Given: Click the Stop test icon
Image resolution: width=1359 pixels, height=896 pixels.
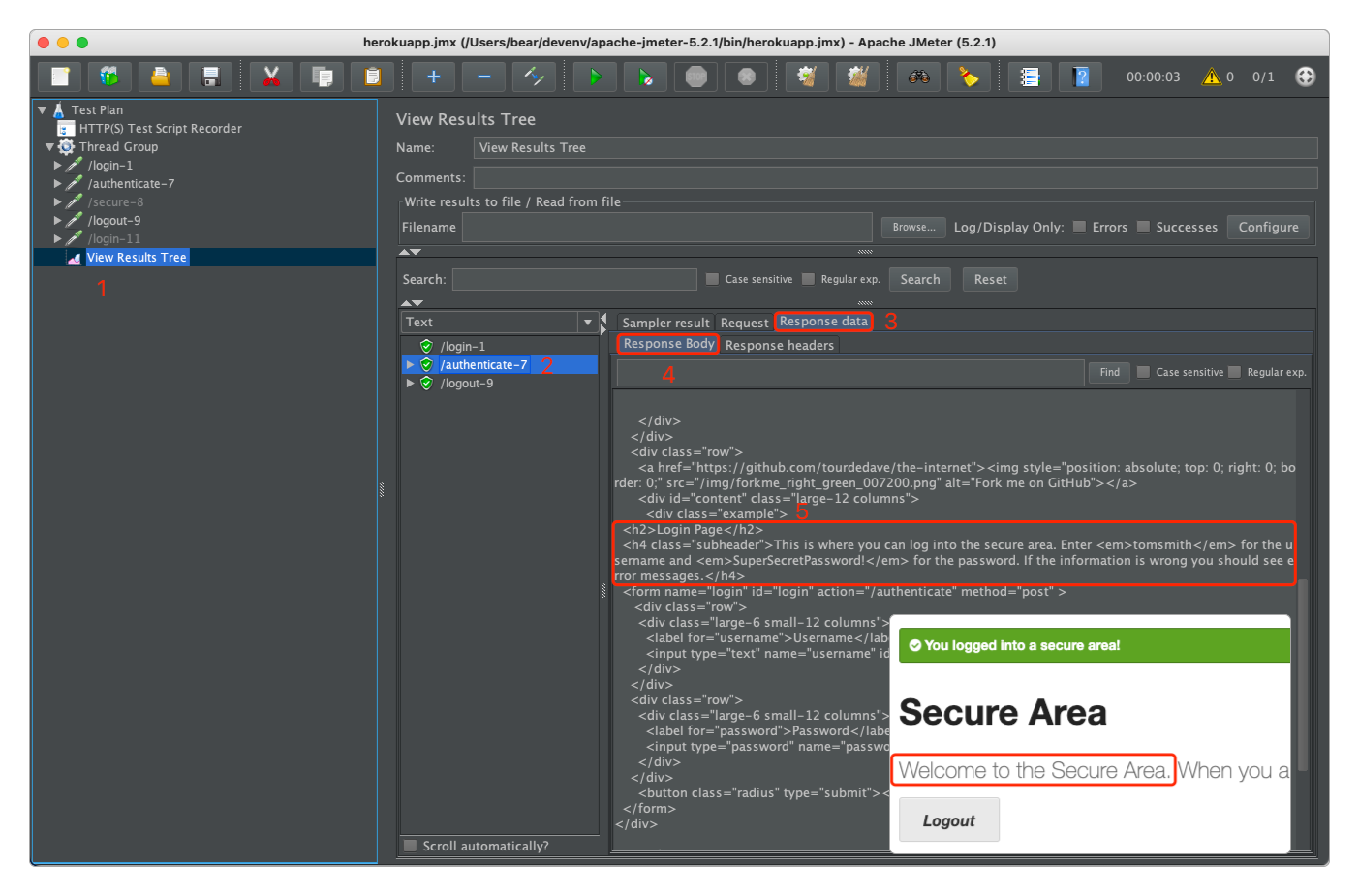Looking at the screenshot, I should tap(695, 77).
